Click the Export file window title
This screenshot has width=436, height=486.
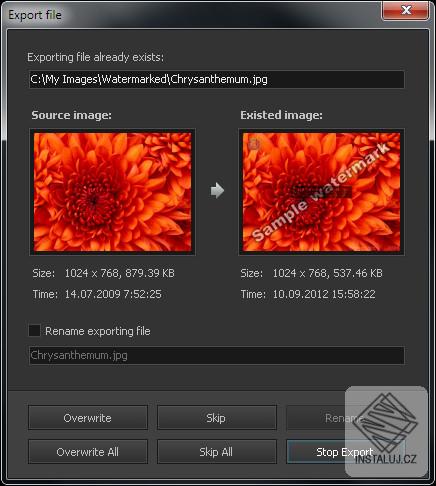click(x=35, y=15)
